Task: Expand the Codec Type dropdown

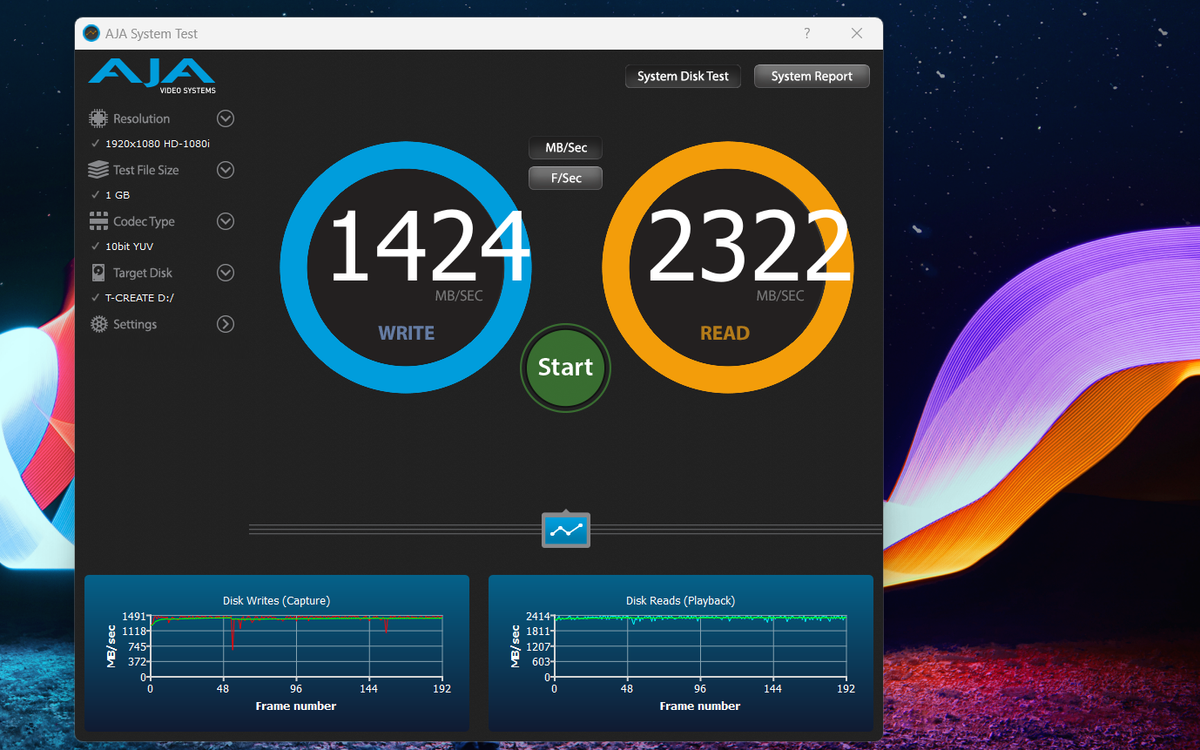Action: (225, 221)
